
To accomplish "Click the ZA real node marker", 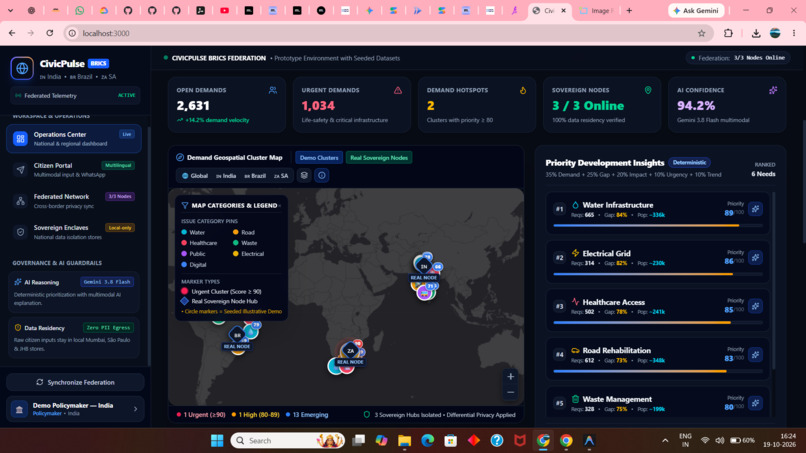I will (350, 351).
